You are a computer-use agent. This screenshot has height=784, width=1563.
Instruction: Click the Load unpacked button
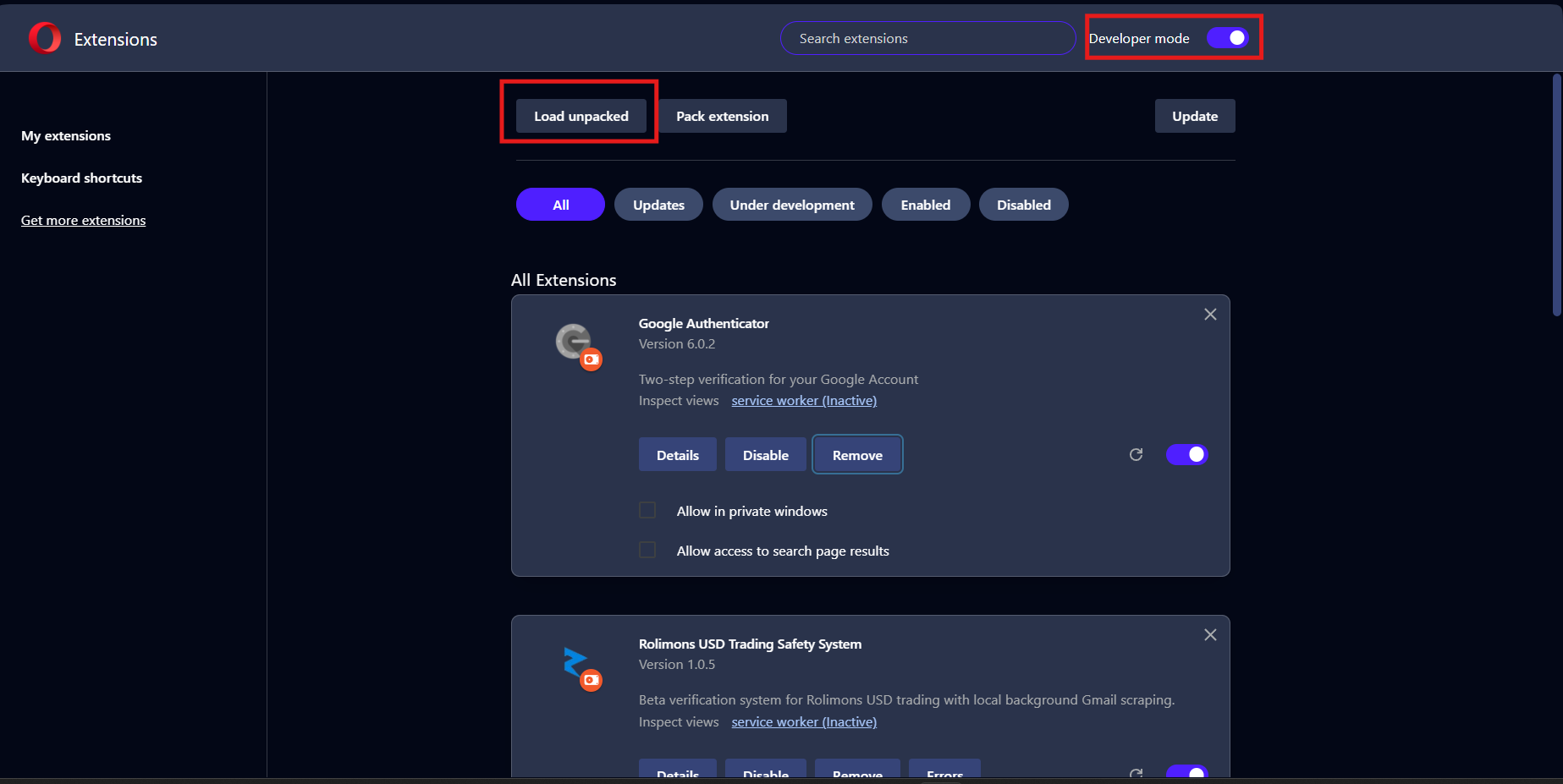pyautogui.click(x=581, y=116)
